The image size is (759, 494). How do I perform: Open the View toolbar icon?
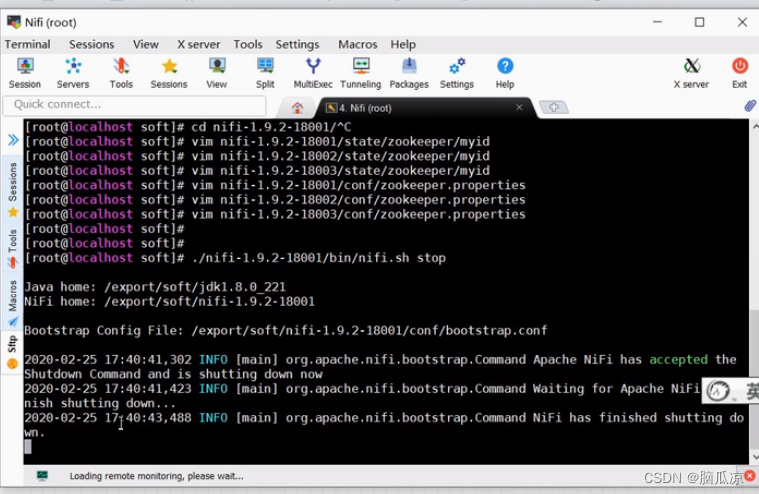click(x=217, y=73)
